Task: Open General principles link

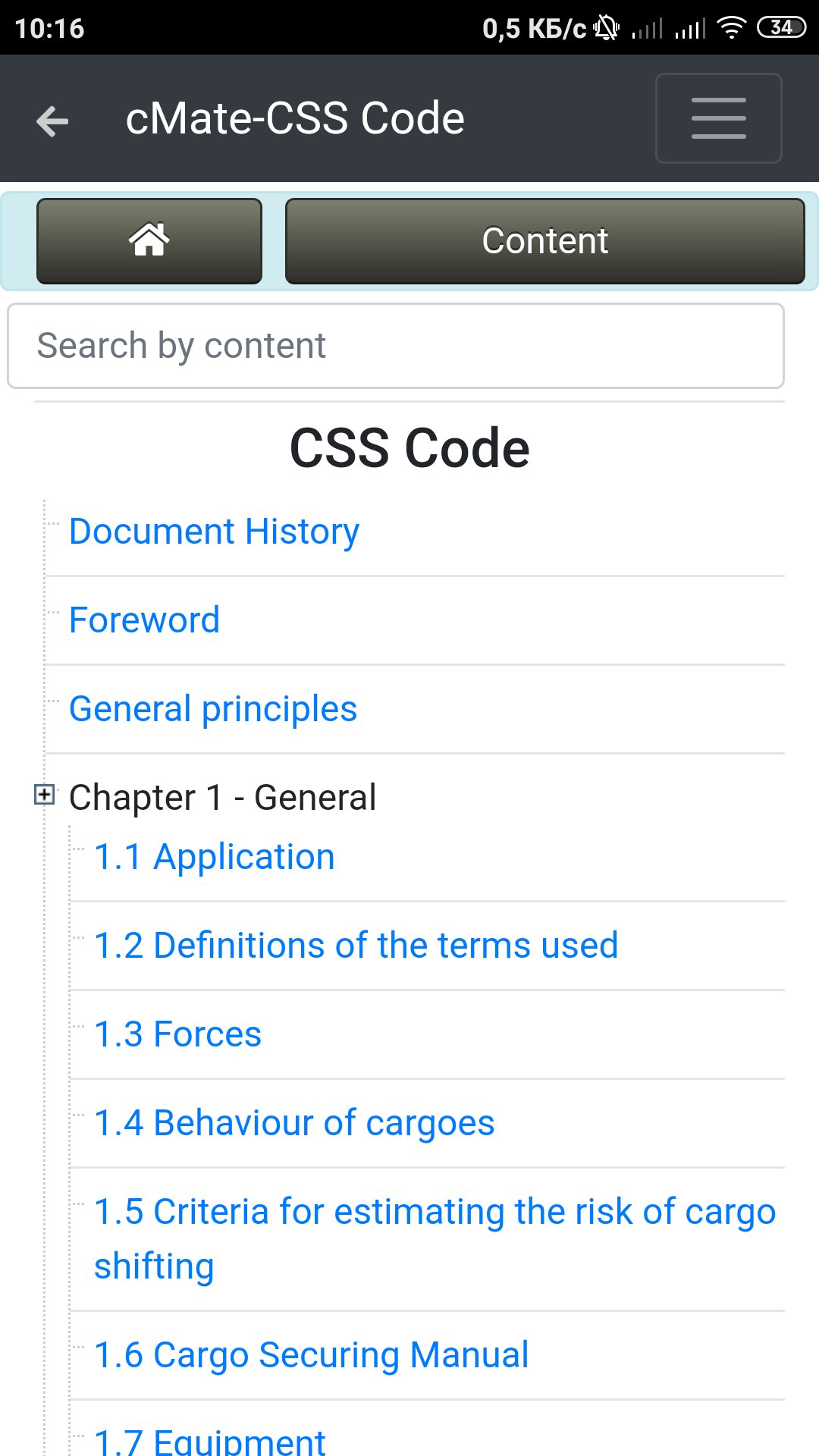Action: pyautogui.click(x=213, y=709)
